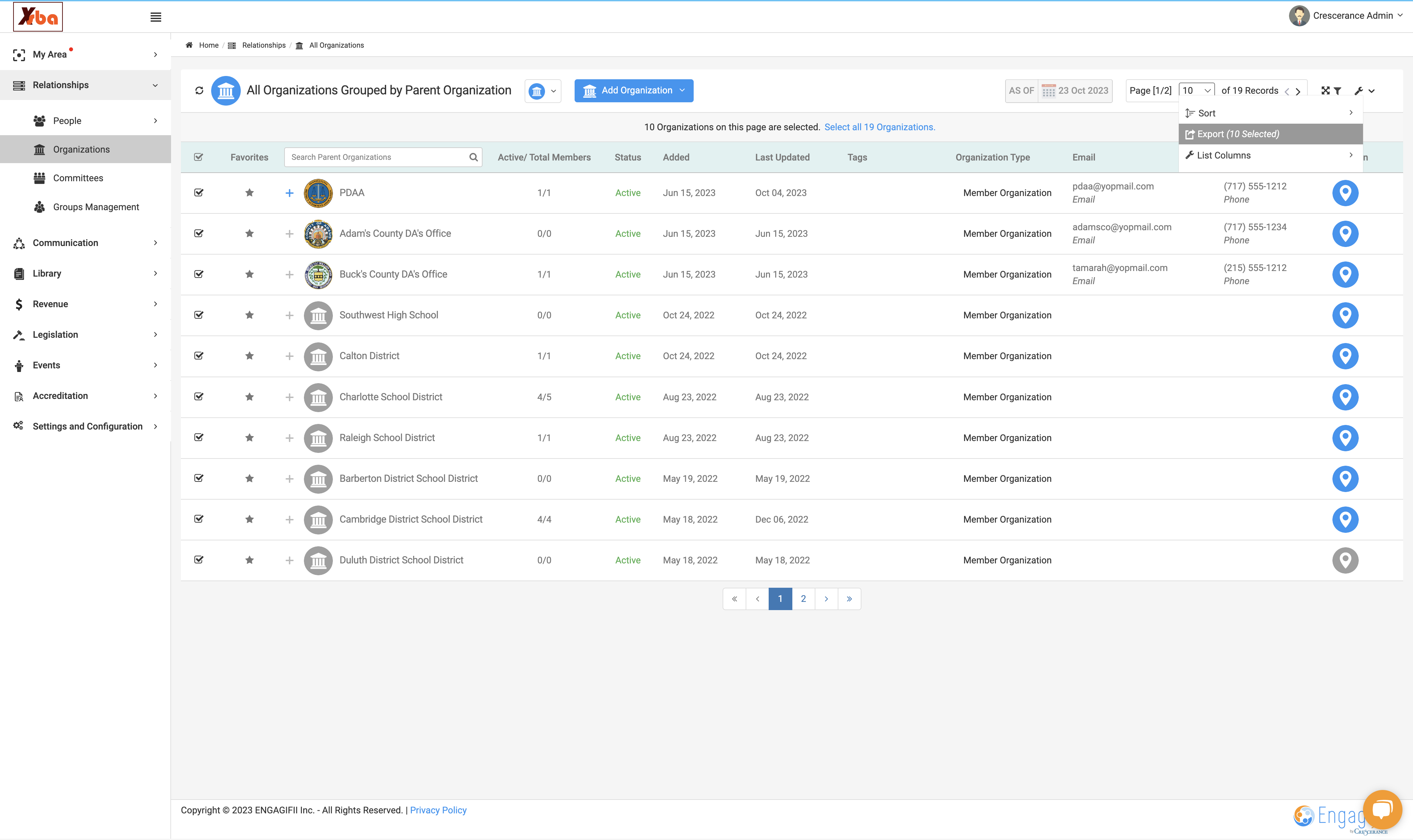Go to page 2 in pagination
1413x840 pixels.
(803, 599)
